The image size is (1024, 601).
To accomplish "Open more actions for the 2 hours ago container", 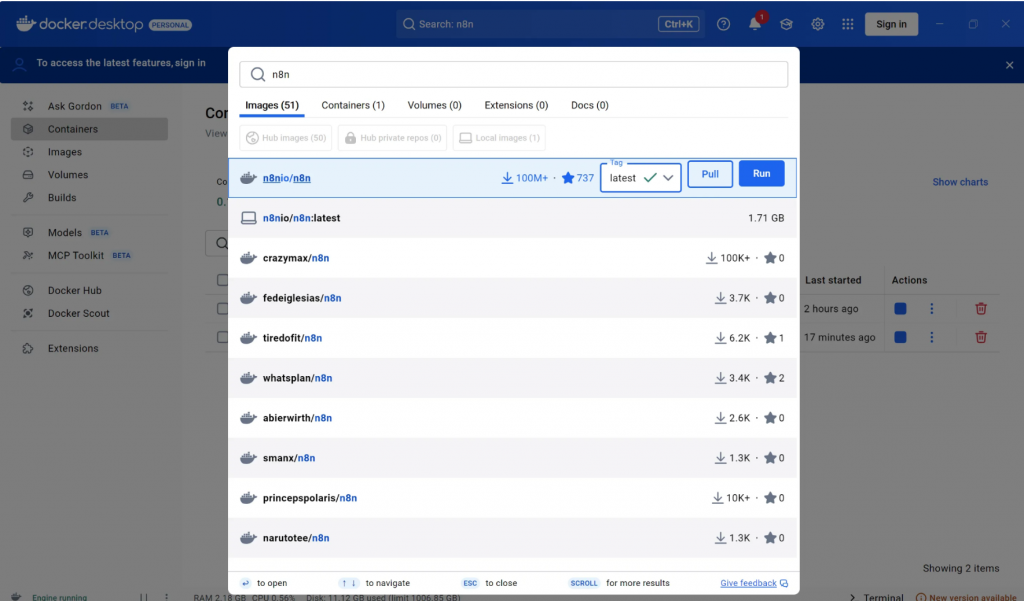I will pyautogui.click(x=931, y=308).
